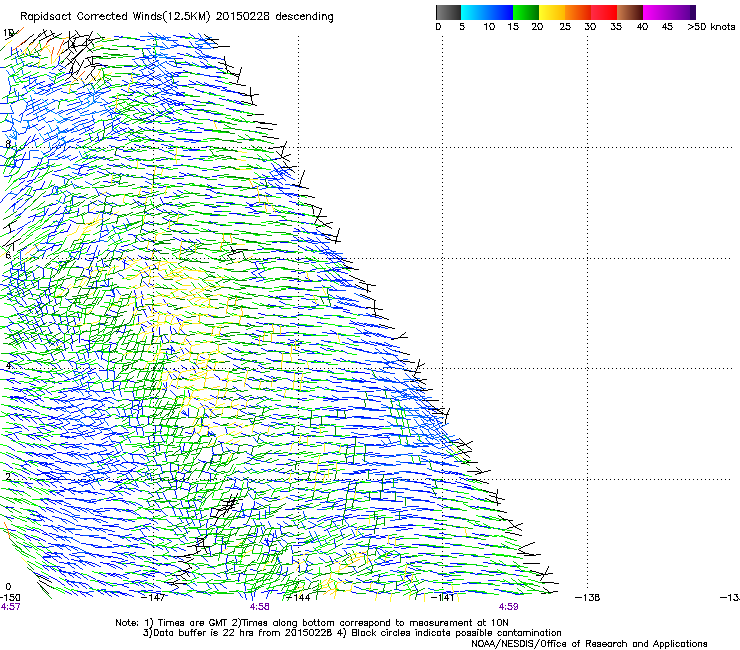Click the dark purple 45-50 knots swatch
The height and width of the screenshot is (650, 740).
[x=682, y=12]
